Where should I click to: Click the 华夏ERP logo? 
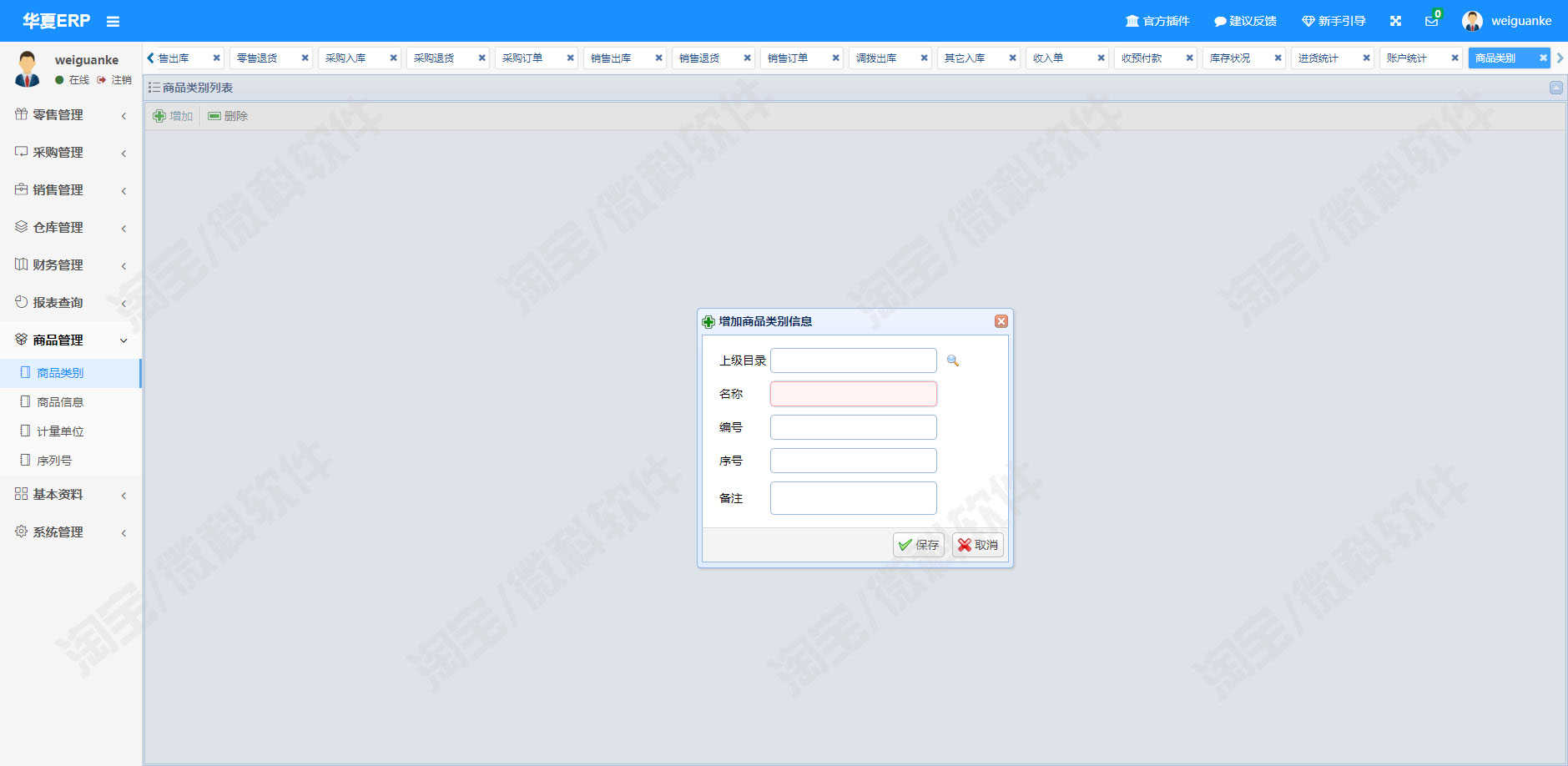tap(56, 21)
